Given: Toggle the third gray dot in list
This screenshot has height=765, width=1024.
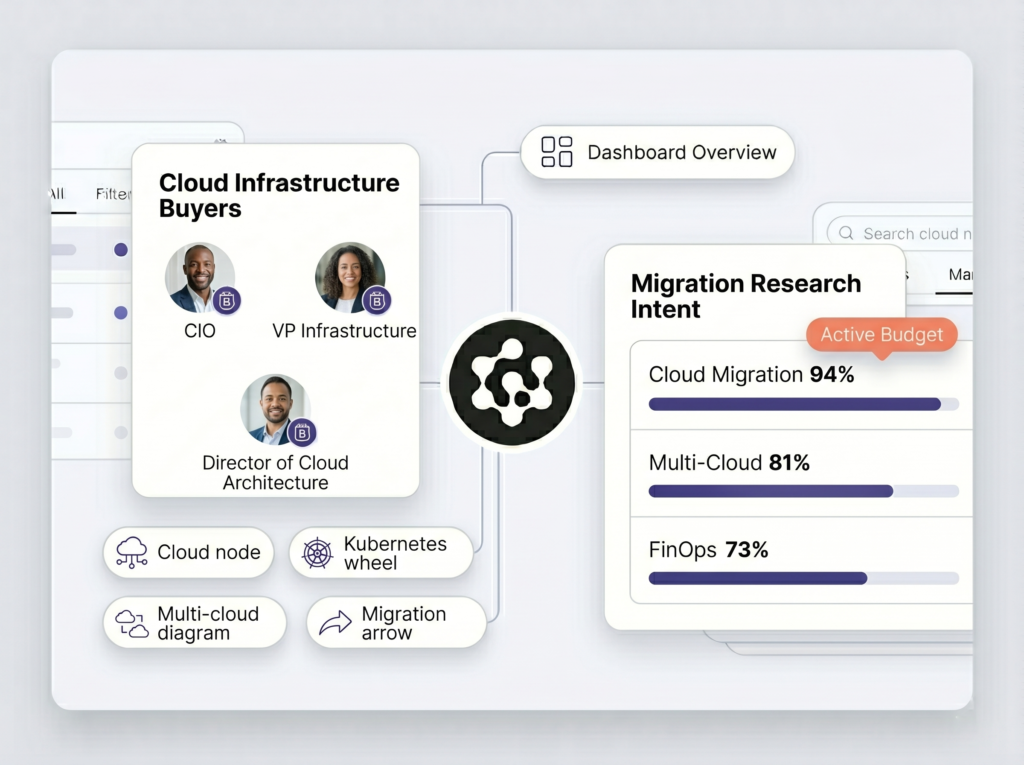Looking at the screenshot, I should 121,373.
